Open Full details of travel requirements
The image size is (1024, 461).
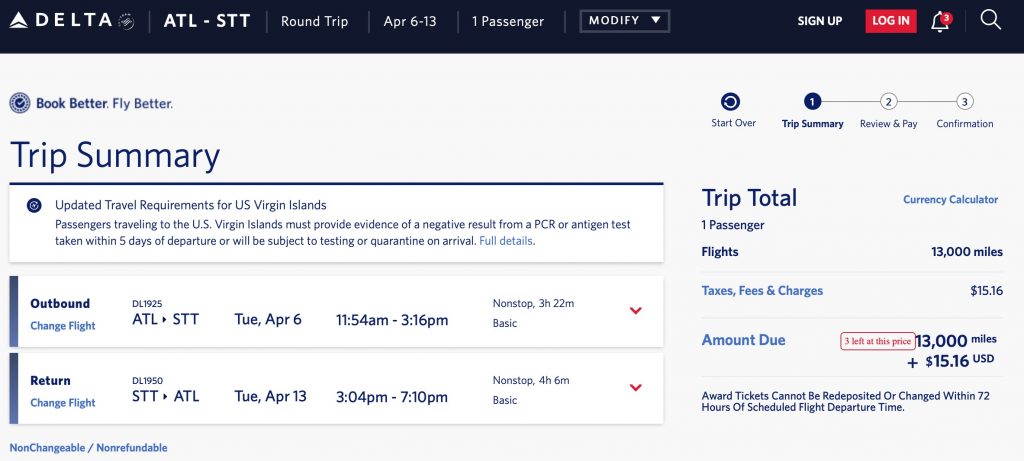point(506,241)
